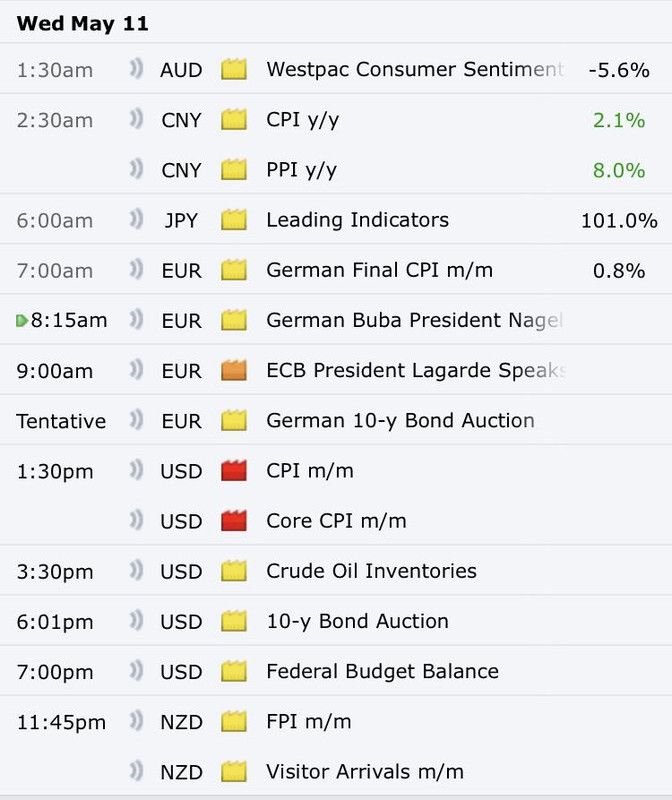Click the red impact icon for USD CPI m/m
The image size is (672, 800).
coord(234,470)
